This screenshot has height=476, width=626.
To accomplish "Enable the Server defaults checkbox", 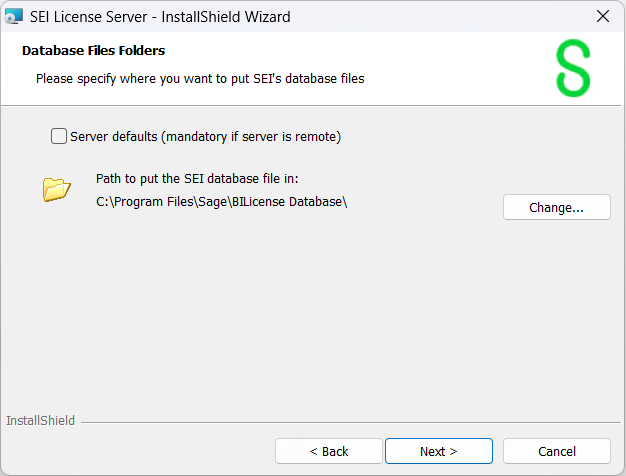I will coord(59,136).
